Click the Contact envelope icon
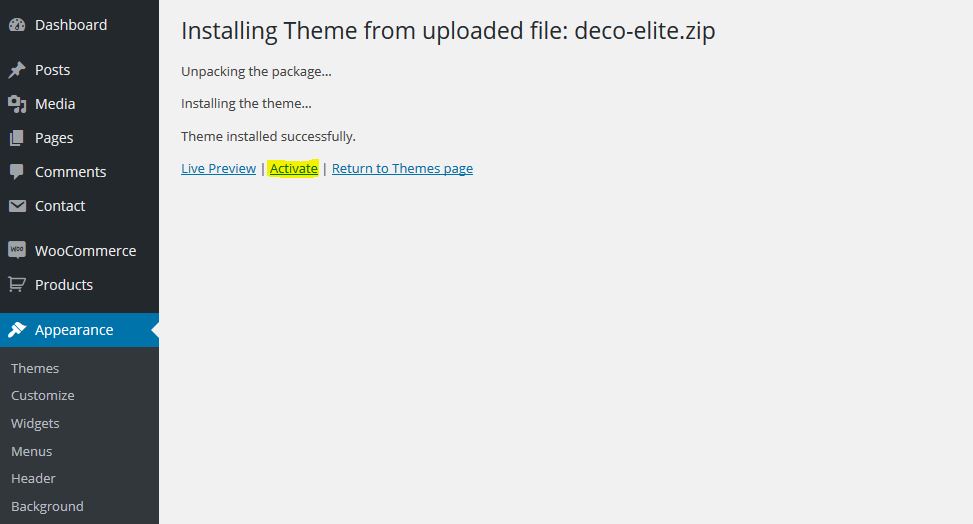The image size is (973, 524). [x=17, y=206]
